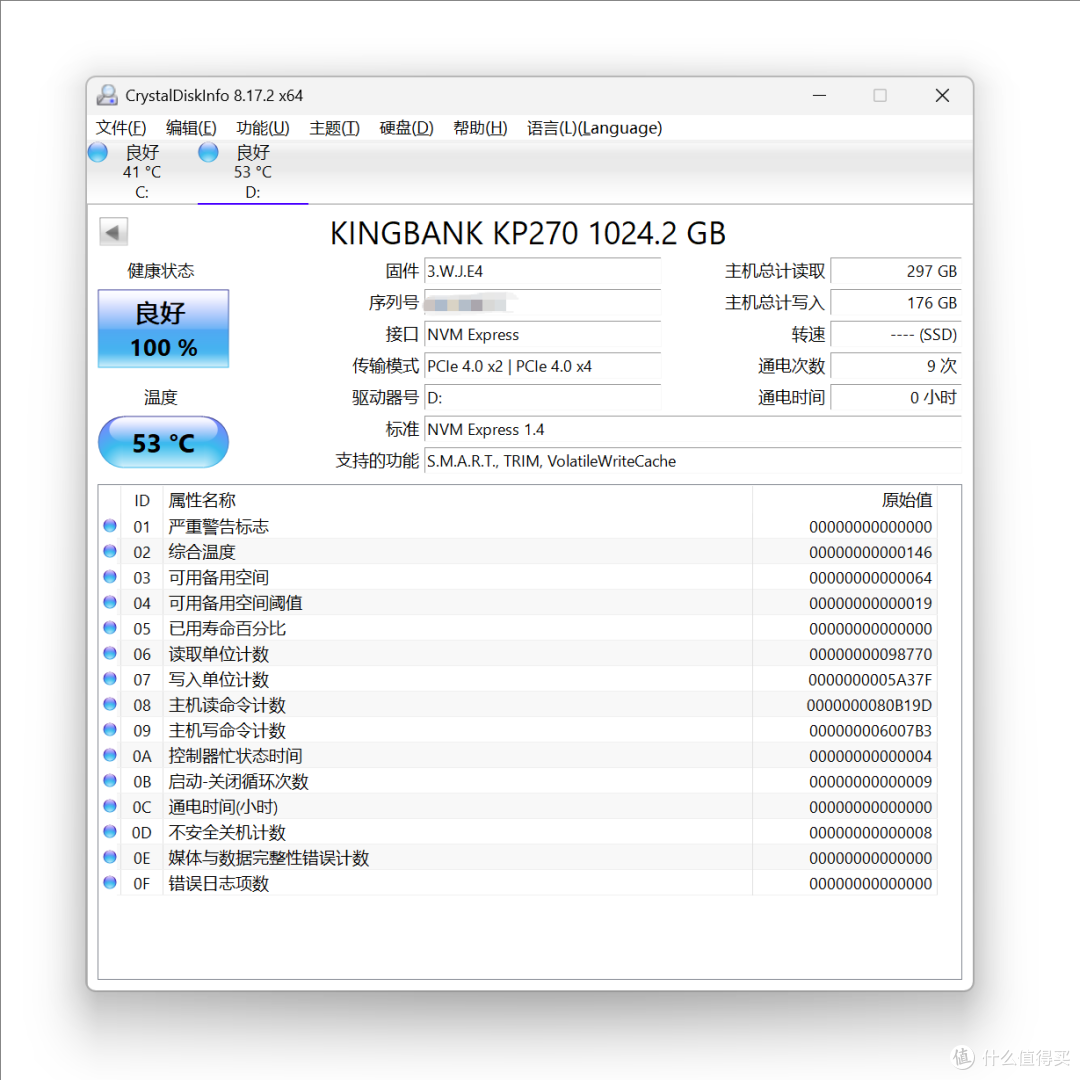Click host total reads value 297 GB
This screenshot has width=1080, height=1080.
[896, 271]
